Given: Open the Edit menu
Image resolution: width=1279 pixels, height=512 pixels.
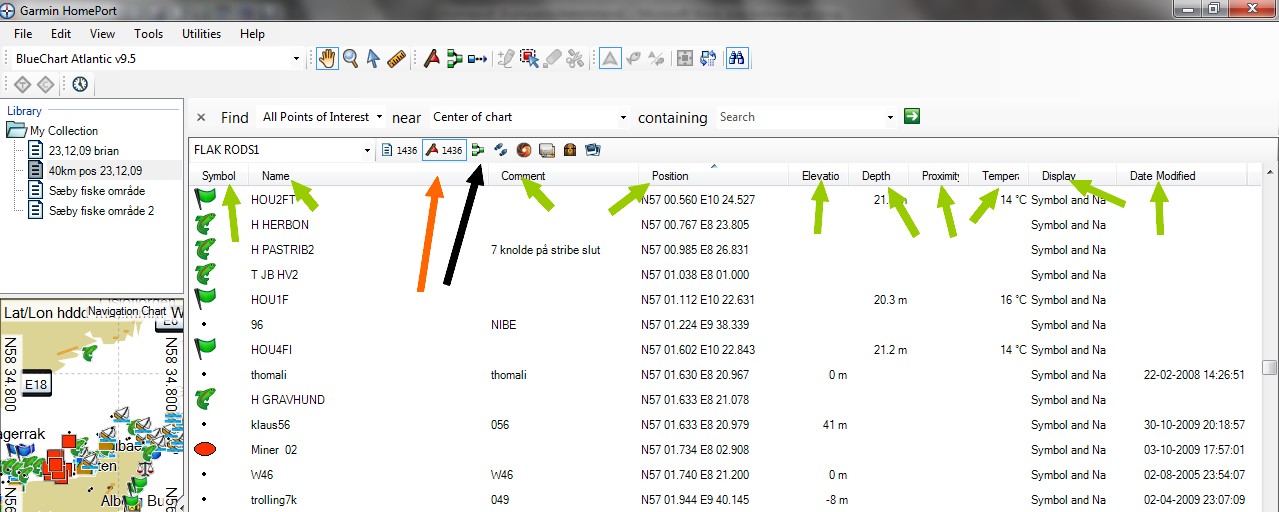Looking at the screenshot, I should click(61, 33).
